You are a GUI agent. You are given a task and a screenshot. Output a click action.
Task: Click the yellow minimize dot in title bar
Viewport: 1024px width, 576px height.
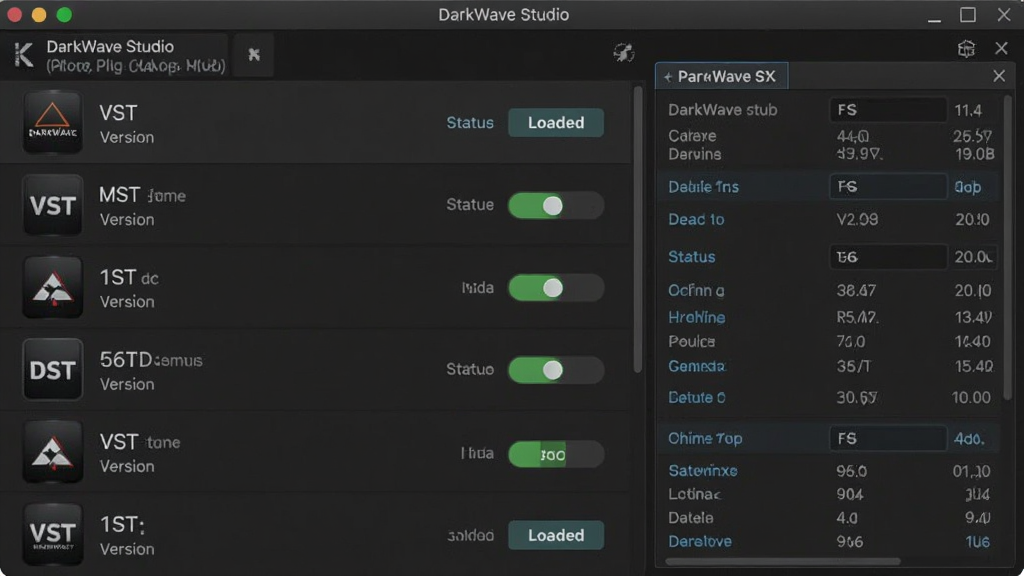[39, 14]
